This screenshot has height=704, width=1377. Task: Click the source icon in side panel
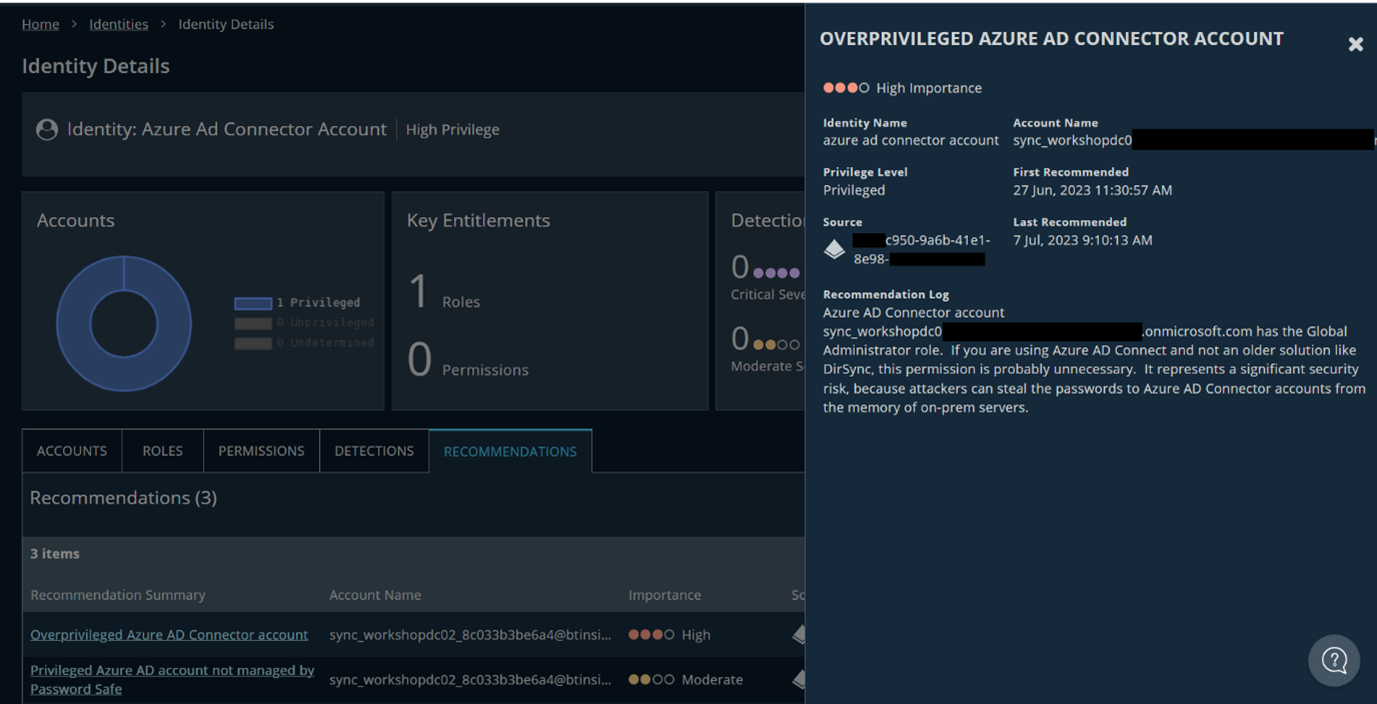coord(834,249)
